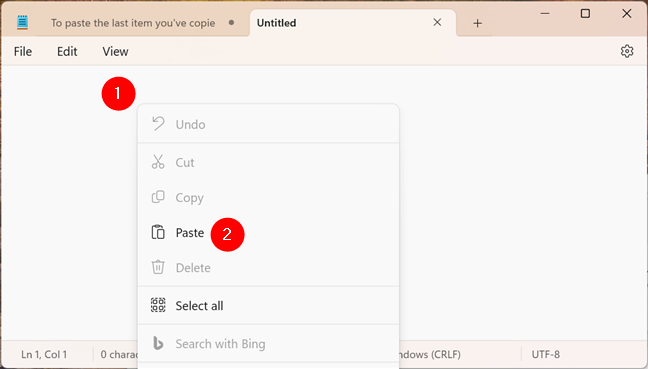Click the scissors Cut icon
This screenshot has width=648, height=369.
point(158,162)
